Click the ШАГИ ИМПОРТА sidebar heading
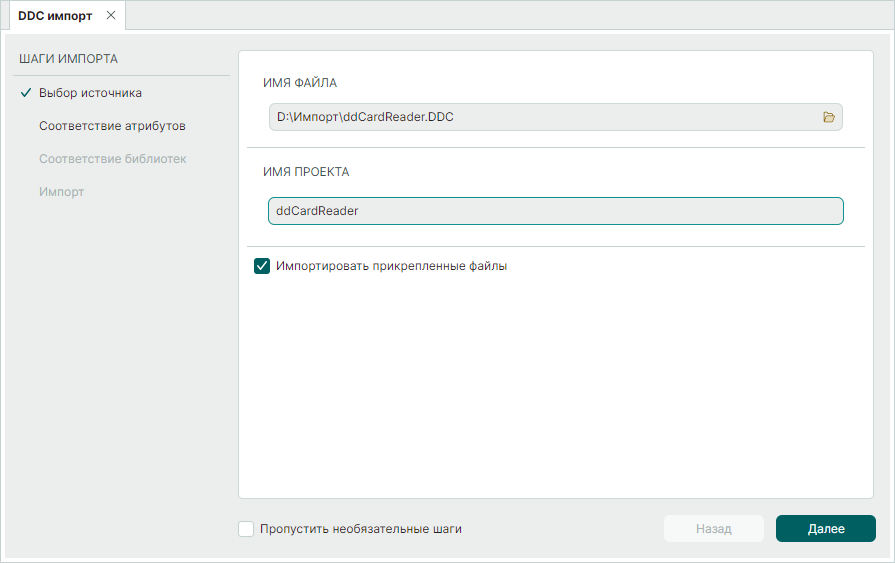 coord(68,59)
